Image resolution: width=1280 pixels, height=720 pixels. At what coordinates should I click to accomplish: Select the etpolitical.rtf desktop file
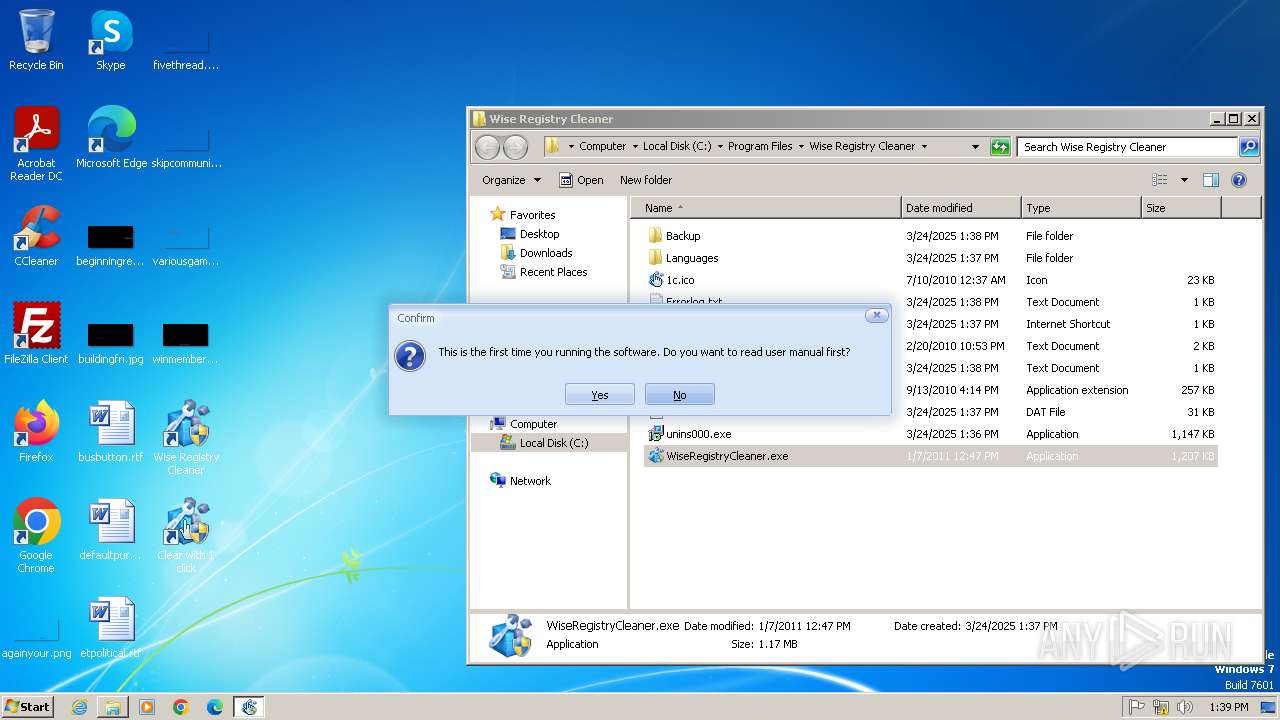point(111,627)
